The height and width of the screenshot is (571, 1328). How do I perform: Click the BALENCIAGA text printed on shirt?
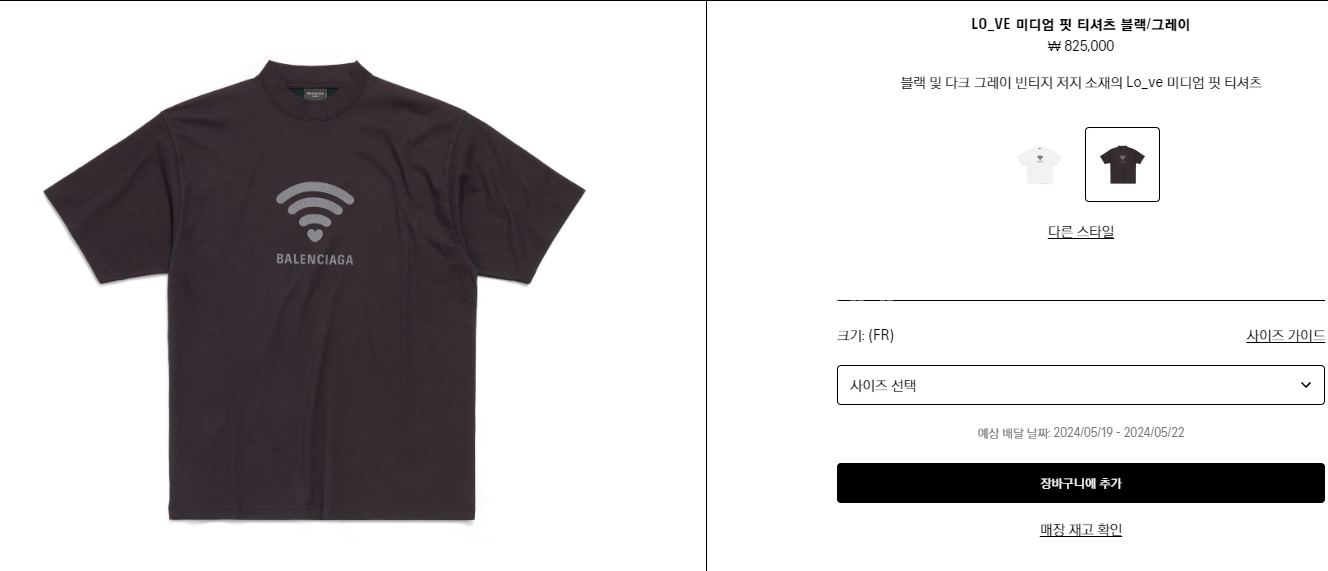click(x=315, y=259)
